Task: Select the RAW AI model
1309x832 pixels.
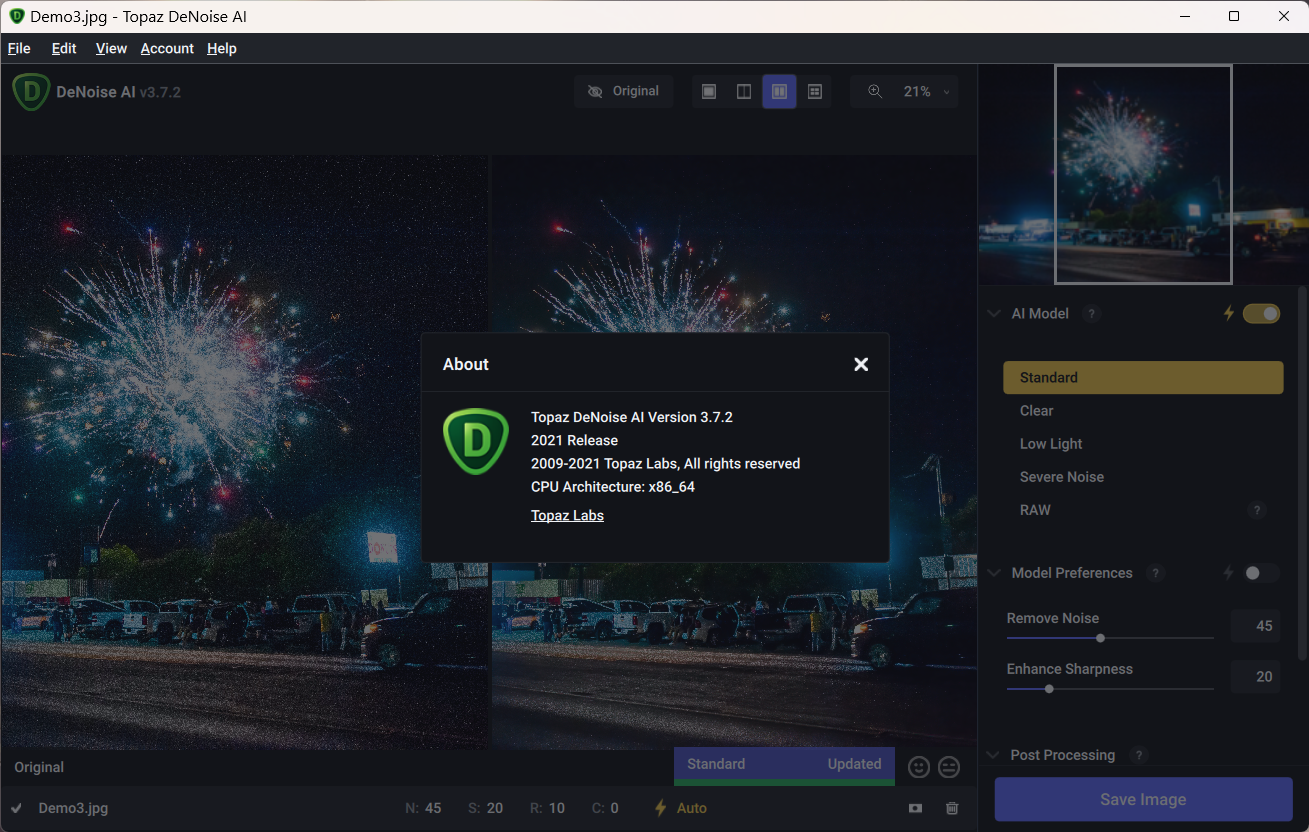Action: click(x=1035, y=510)
